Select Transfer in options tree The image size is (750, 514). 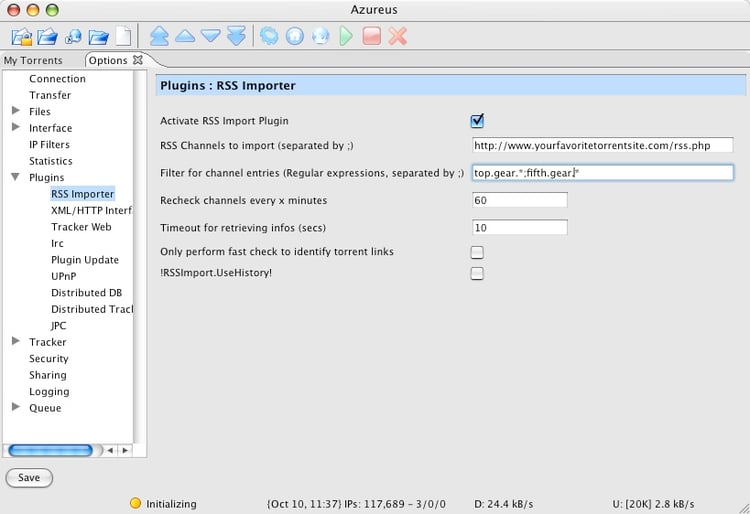click(50, 95)
